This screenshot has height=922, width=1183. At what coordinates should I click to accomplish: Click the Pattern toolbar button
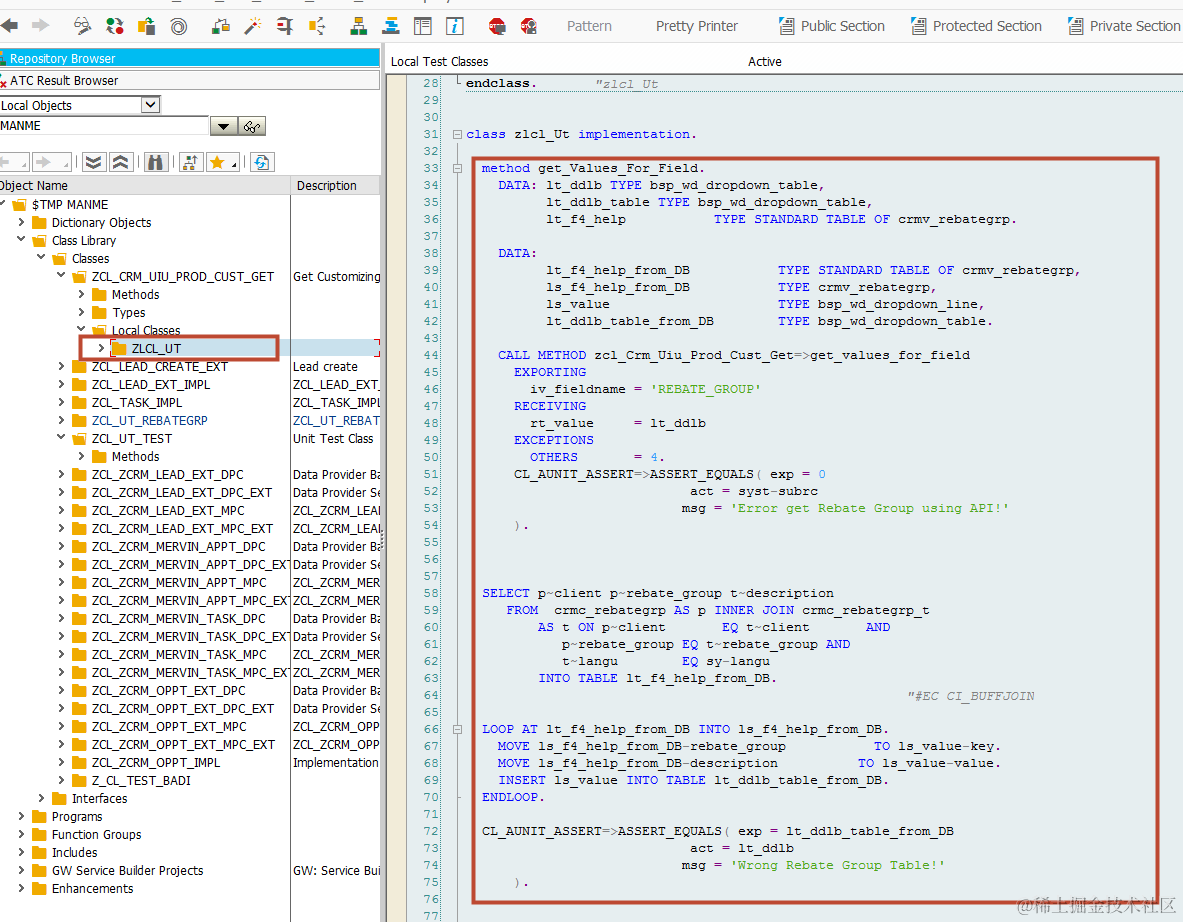coord(589,26)
